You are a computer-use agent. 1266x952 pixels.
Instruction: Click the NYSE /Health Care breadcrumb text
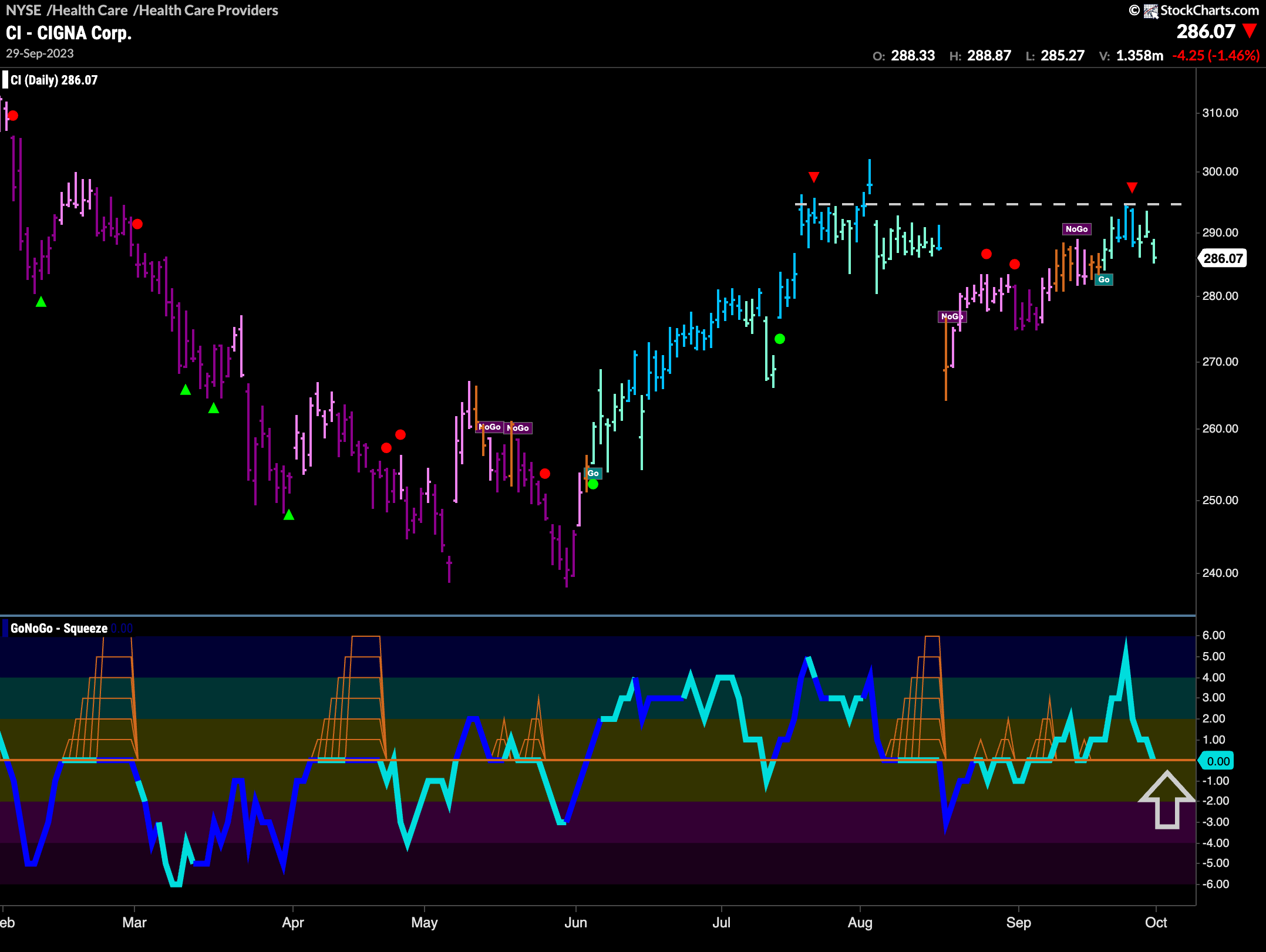click(x=67, y=10)
